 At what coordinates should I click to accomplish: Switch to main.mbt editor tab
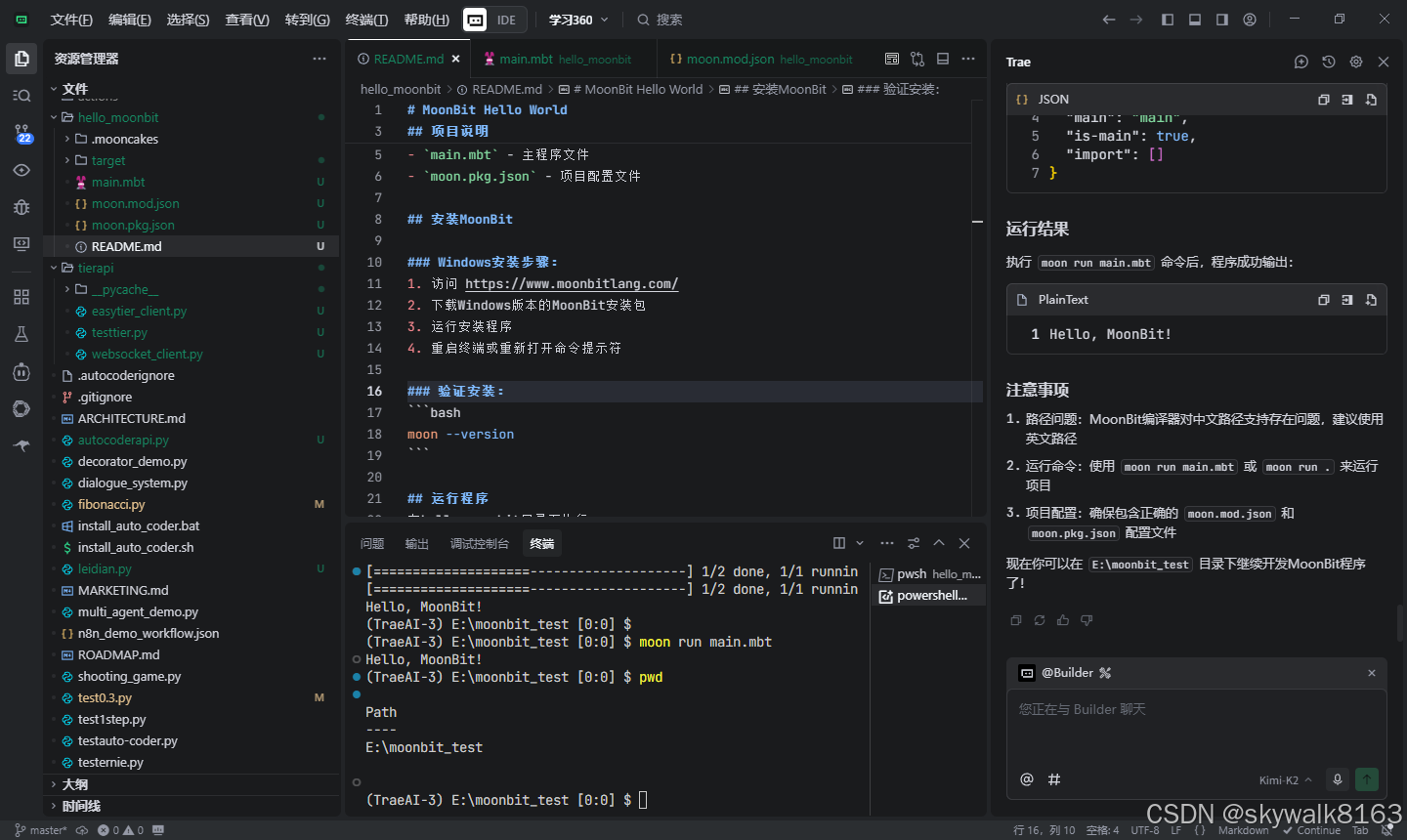coord(564,59)
